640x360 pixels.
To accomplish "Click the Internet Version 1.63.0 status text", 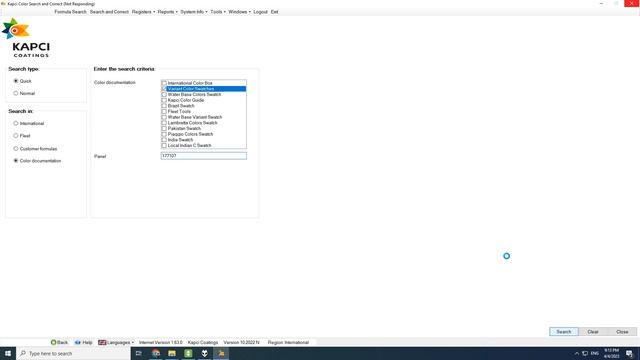I will click(160, 342).
